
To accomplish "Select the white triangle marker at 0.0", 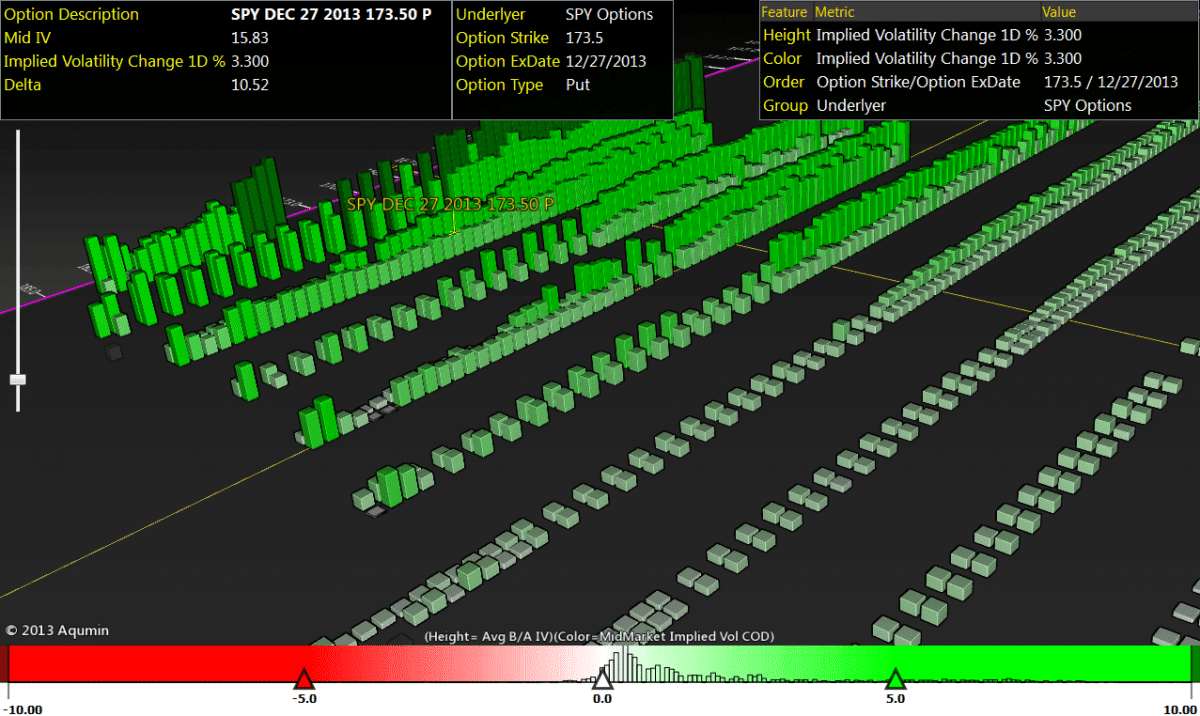I will point(602,679).
